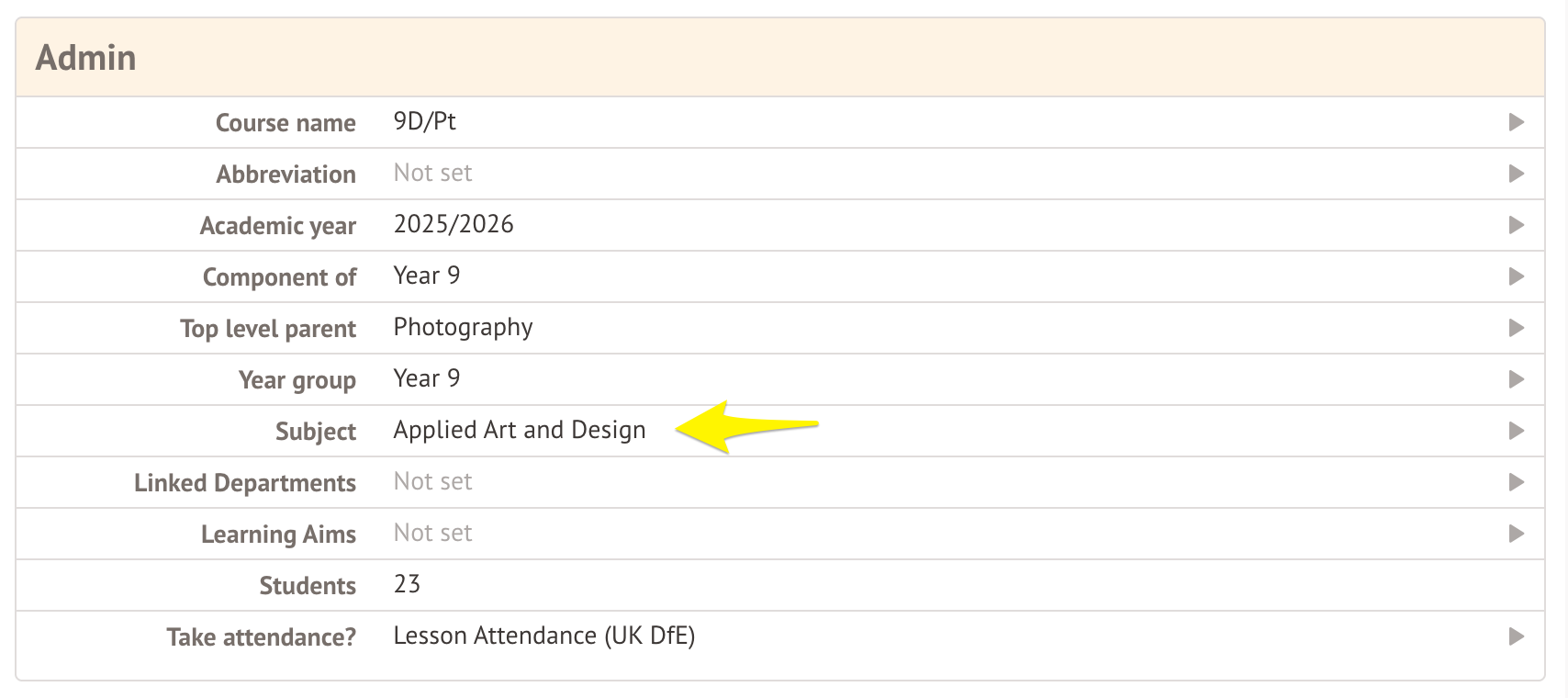The width and height of the screenshot is (1568, 698).
Task: Click the arrow icon on Top level parent row
Action: [x=1517, y=328]
